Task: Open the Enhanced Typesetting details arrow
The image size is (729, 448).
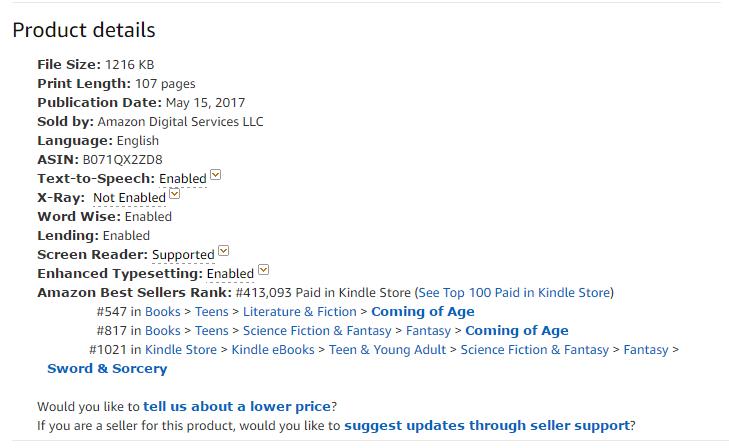Action: coord(264,270)
